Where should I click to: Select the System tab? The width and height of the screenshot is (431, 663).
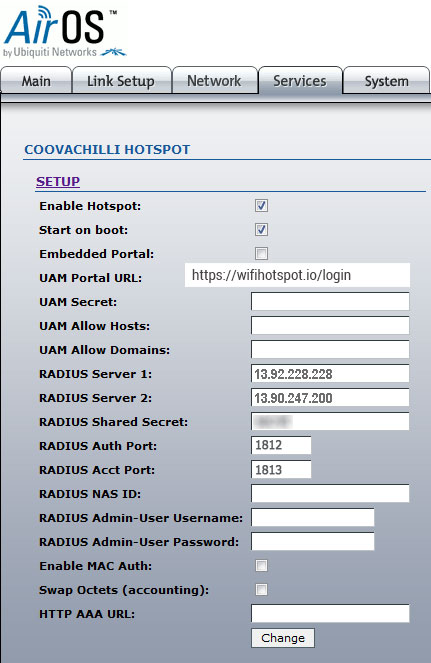(x=387, y=81)
